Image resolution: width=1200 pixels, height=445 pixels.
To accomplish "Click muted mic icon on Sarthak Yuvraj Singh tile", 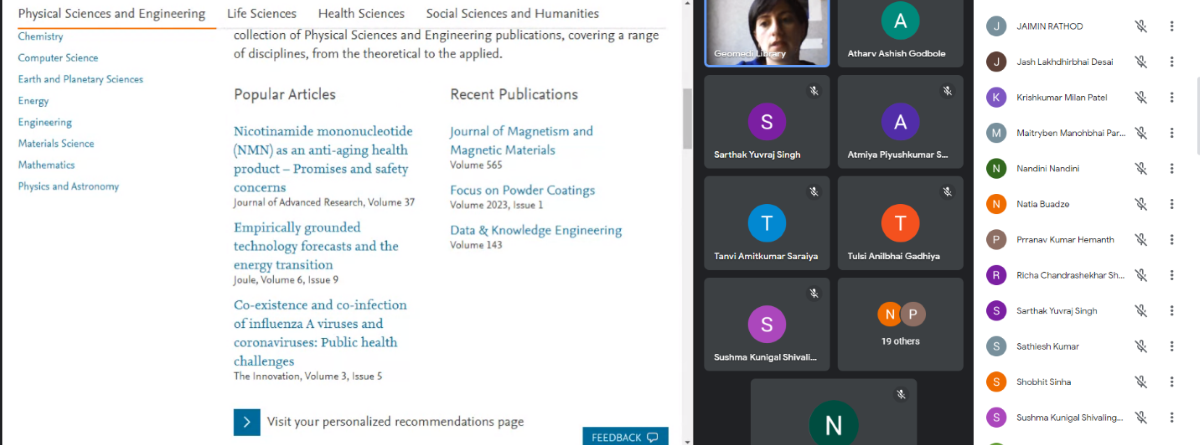I will click(x=814, y=91).
